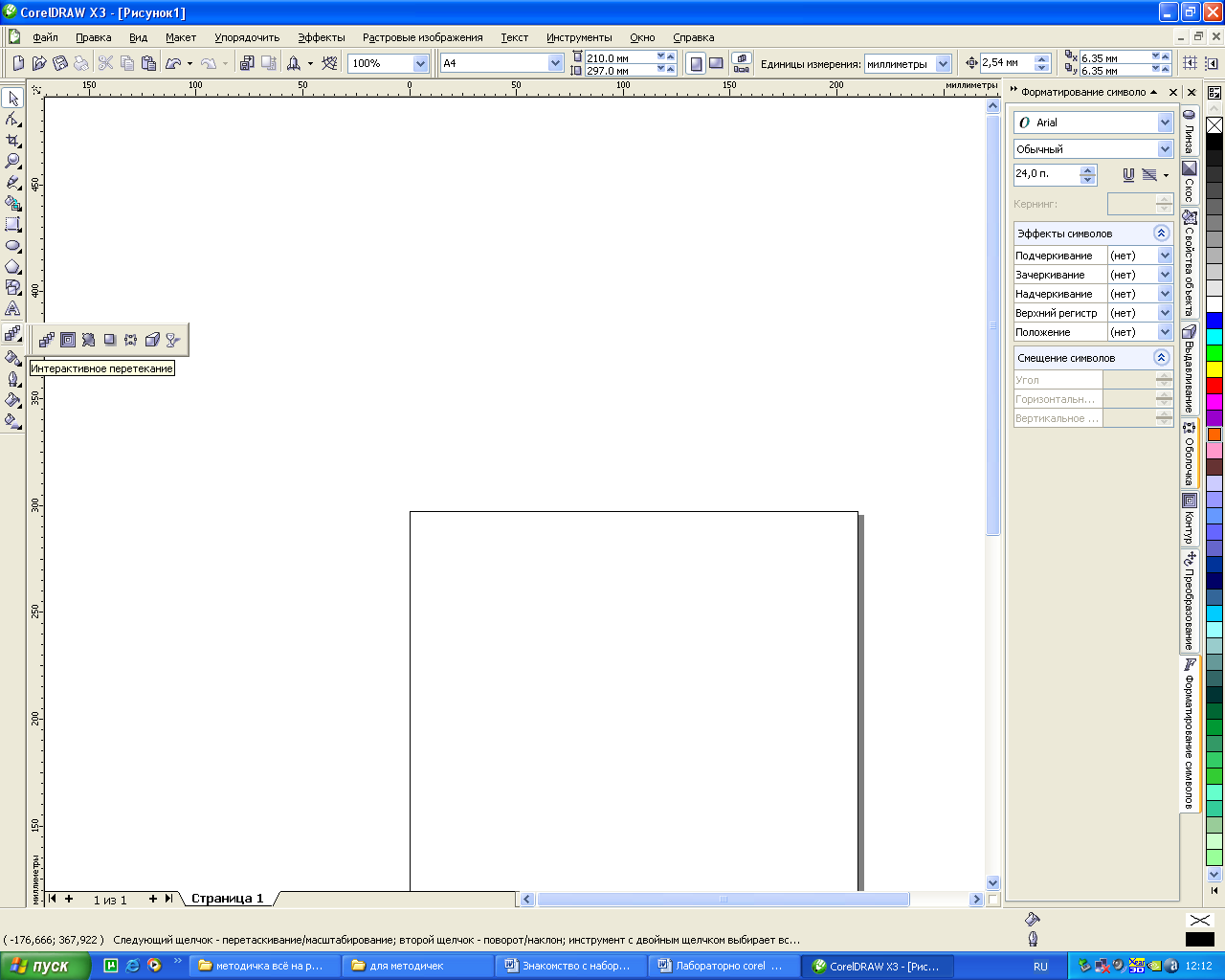
Task: Open font style dropdown (Обычный)
Action: (x=1165, y=149)
